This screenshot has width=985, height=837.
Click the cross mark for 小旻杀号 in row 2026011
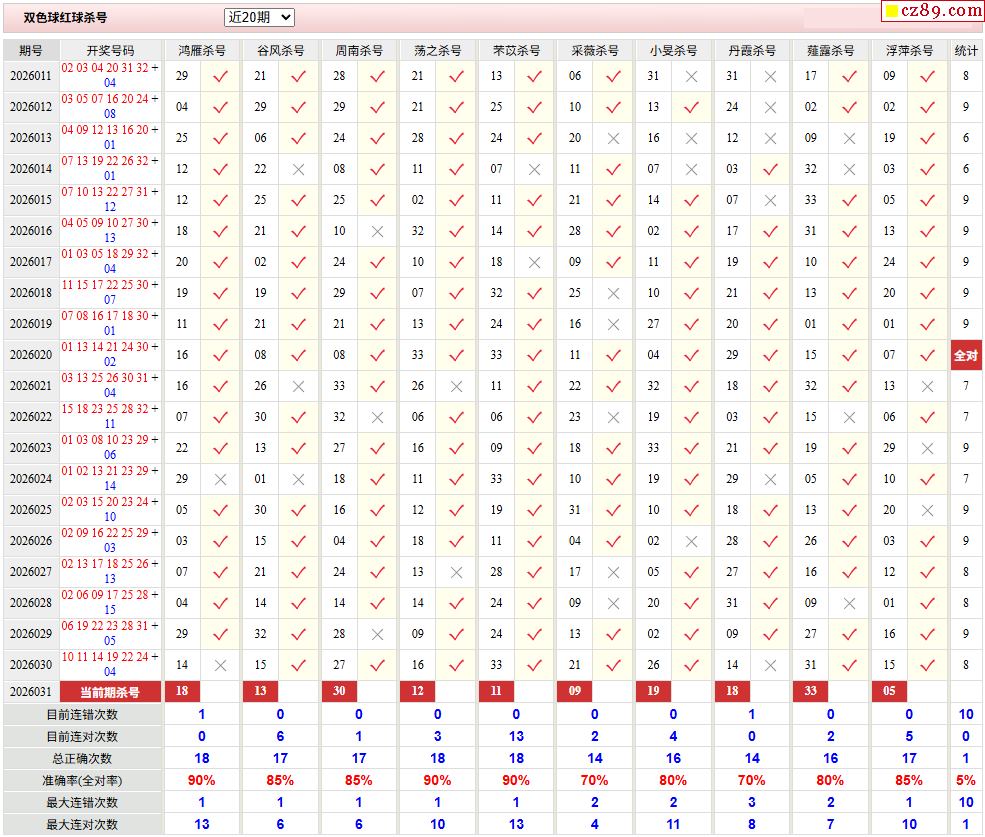click(x=691, y=76)
